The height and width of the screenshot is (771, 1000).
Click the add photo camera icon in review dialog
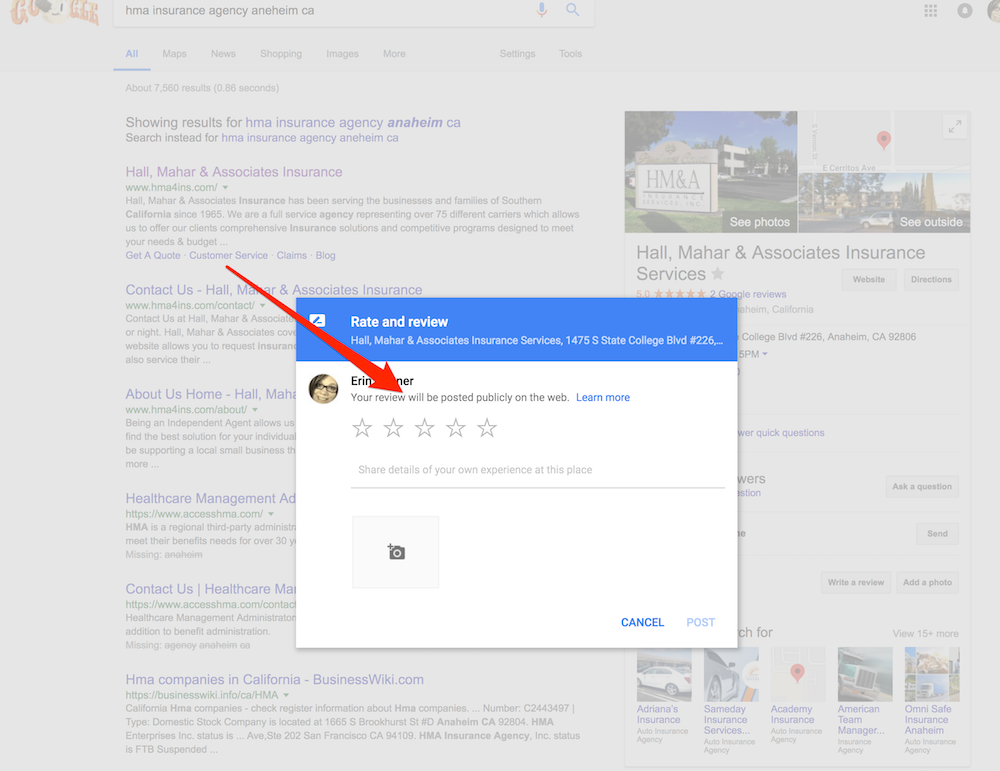[x=395, y=552]
